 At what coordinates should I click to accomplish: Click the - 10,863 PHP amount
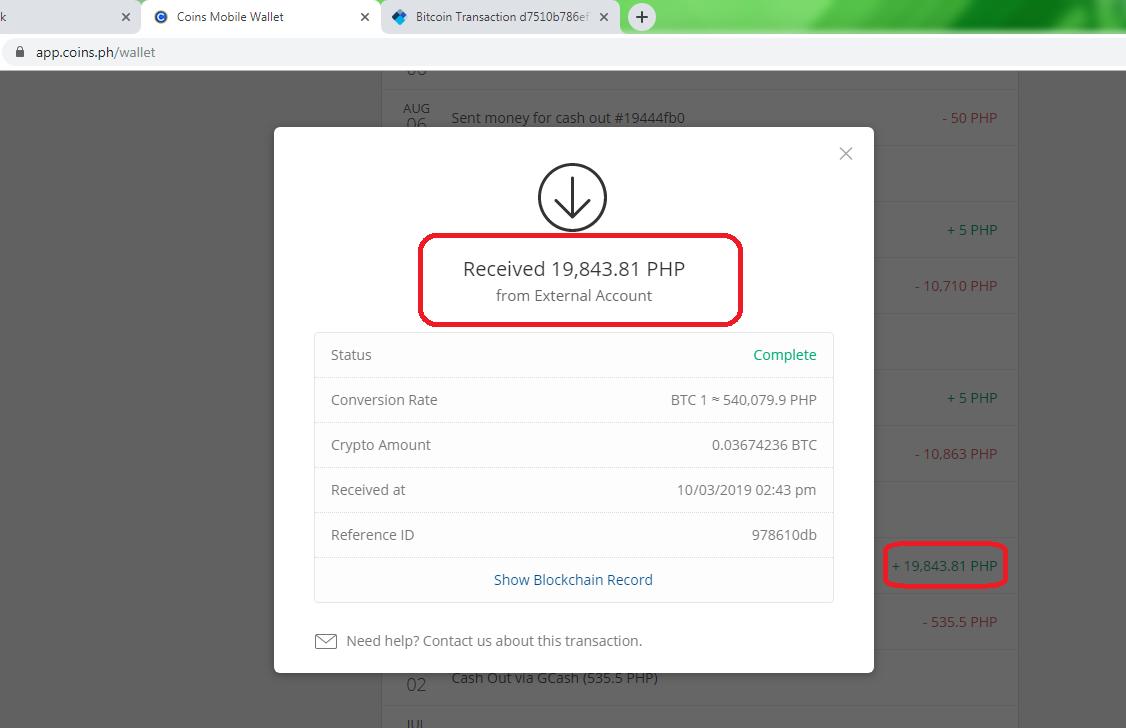[x=956, y=454]
